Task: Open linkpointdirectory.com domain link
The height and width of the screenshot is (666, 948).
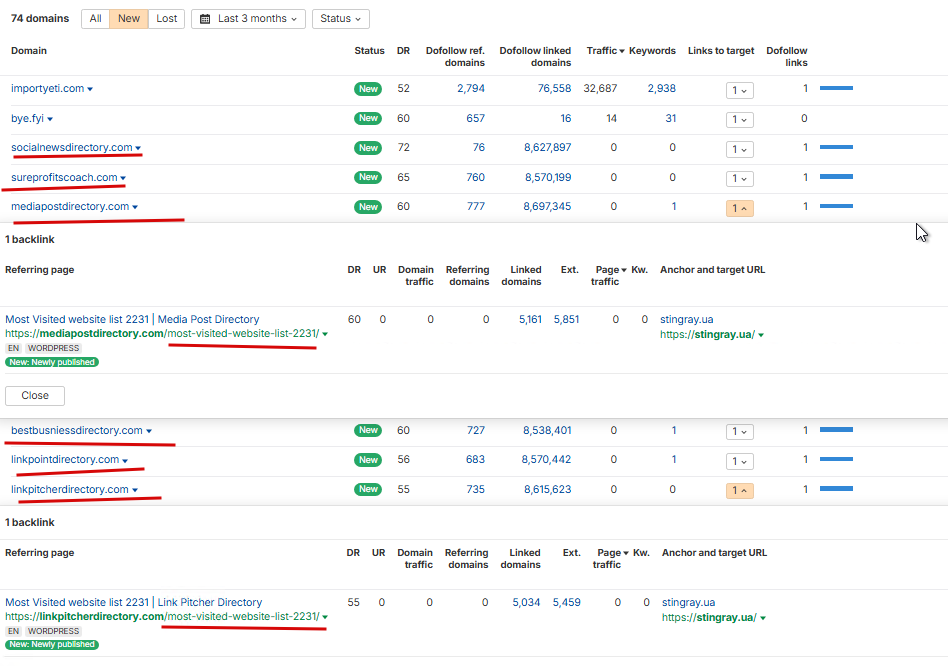Action: click(x=65, y=460)
